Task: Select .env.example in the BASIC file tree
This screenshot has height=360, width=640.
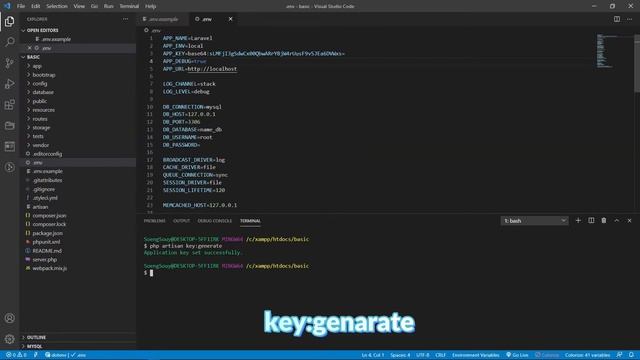Action: [x=48, y=171]
